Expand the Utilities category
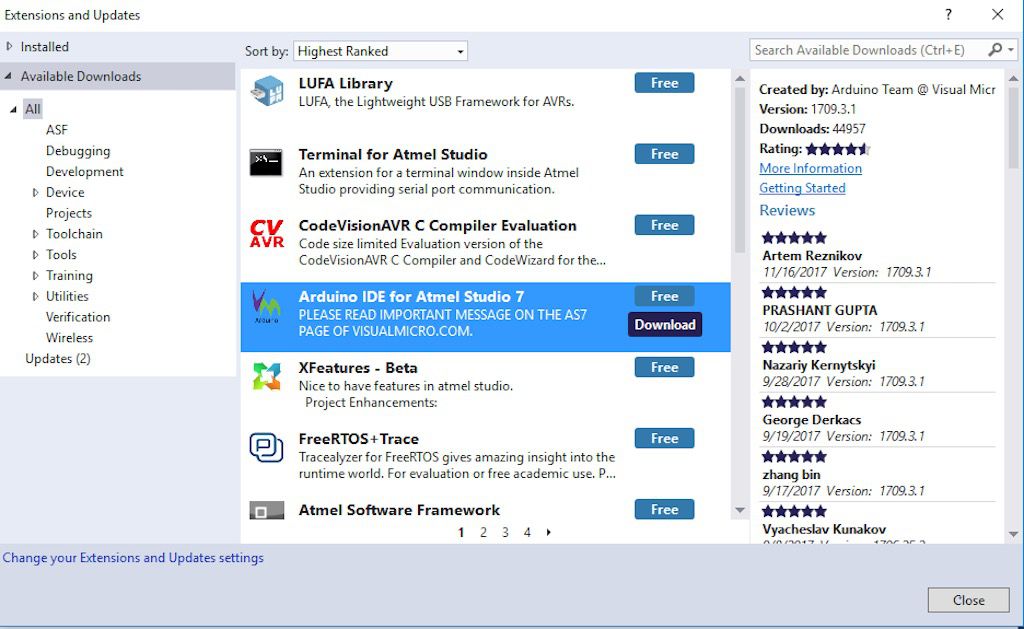This screenshot has width=1024, height=629. point(35,297)
